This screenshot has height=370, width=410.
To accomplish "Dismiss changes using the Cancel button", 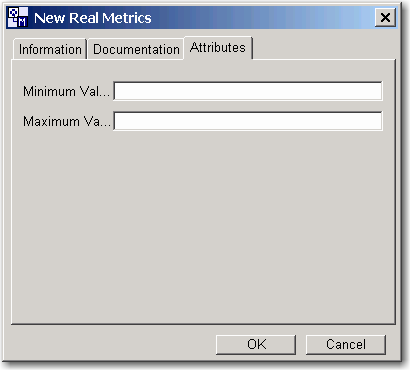I will pos(346,344).
